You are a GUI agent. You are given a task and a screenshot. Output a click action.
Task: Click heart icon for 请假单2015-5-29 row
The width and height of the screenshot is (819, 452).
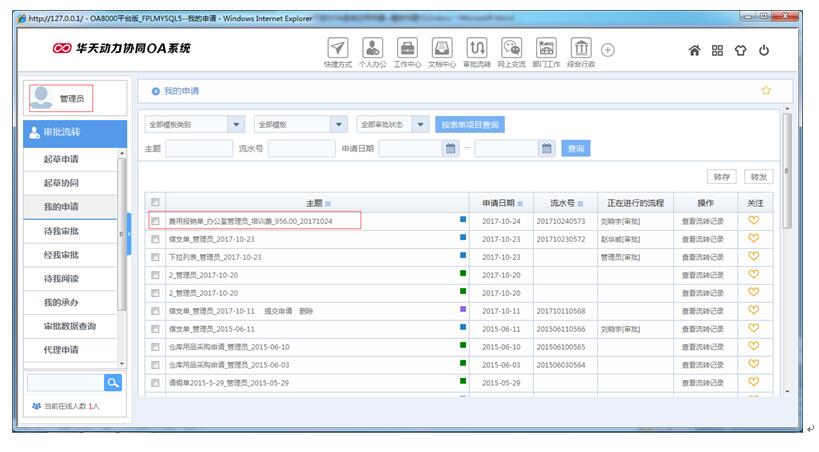click(x=754, y=382)
